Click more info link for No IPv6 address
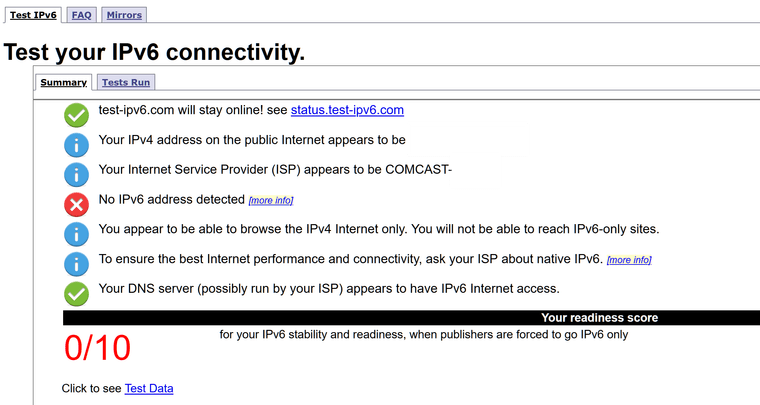This screenshot has height=405, width=760. coord(271,201)
